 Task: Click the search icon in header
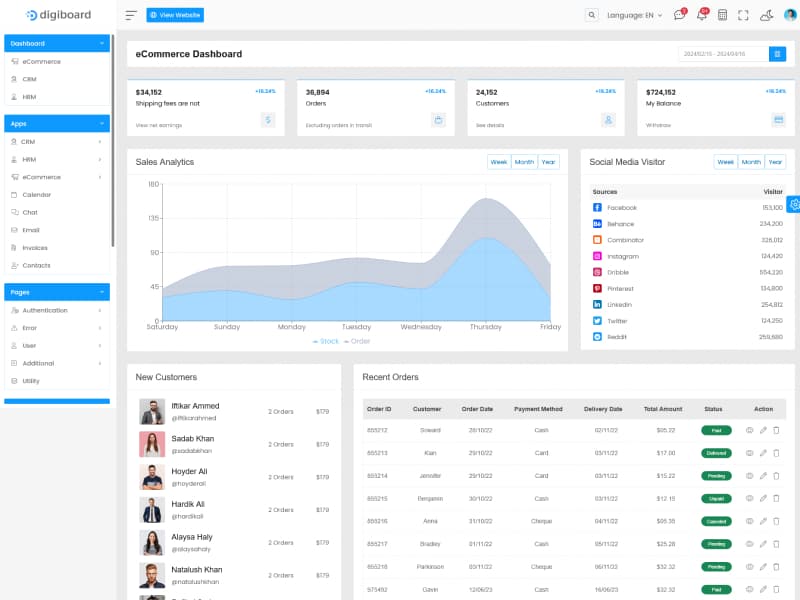pyautogui.click(x=591, y=15)
